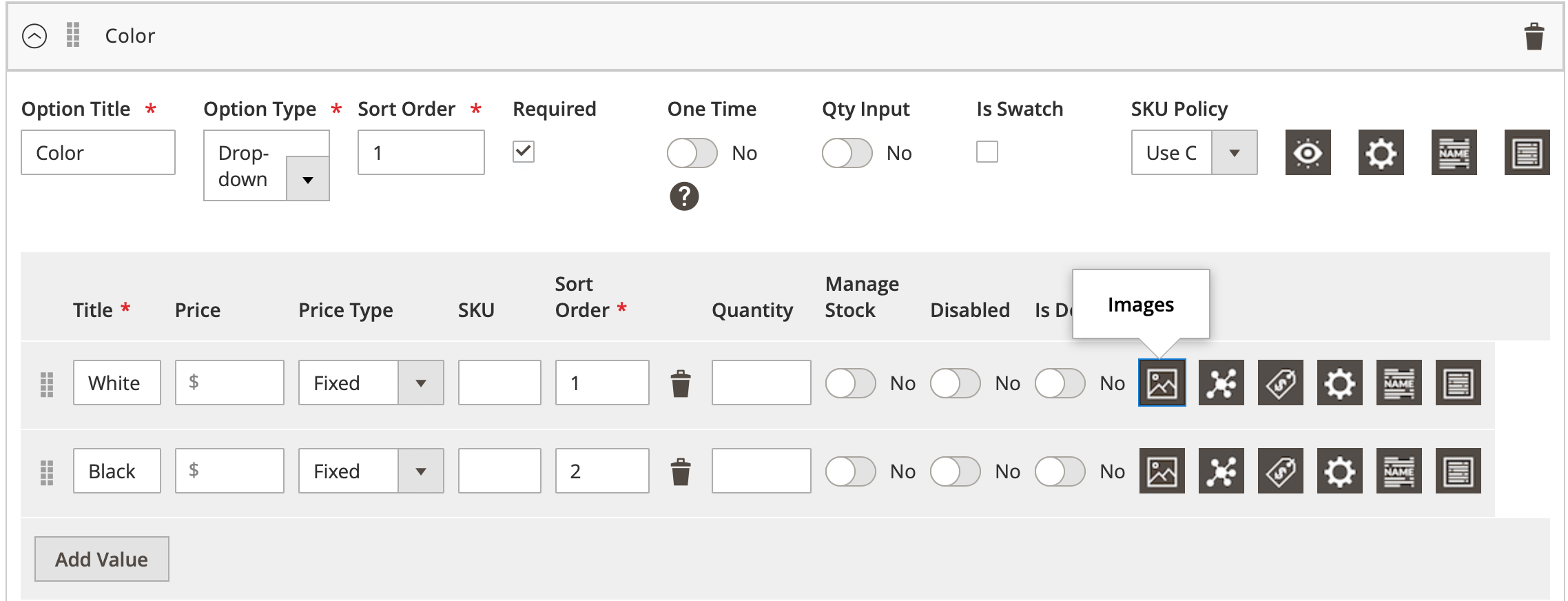Delete the Color option with trash icon
1568x601 pixels.
tap(1534, 36)
